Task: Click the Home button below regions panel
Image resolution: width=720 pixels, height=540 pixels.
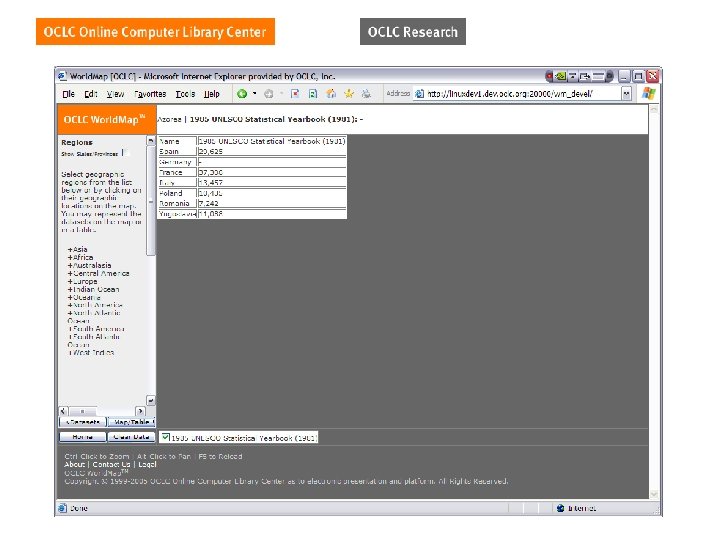Action: point(83,437)
